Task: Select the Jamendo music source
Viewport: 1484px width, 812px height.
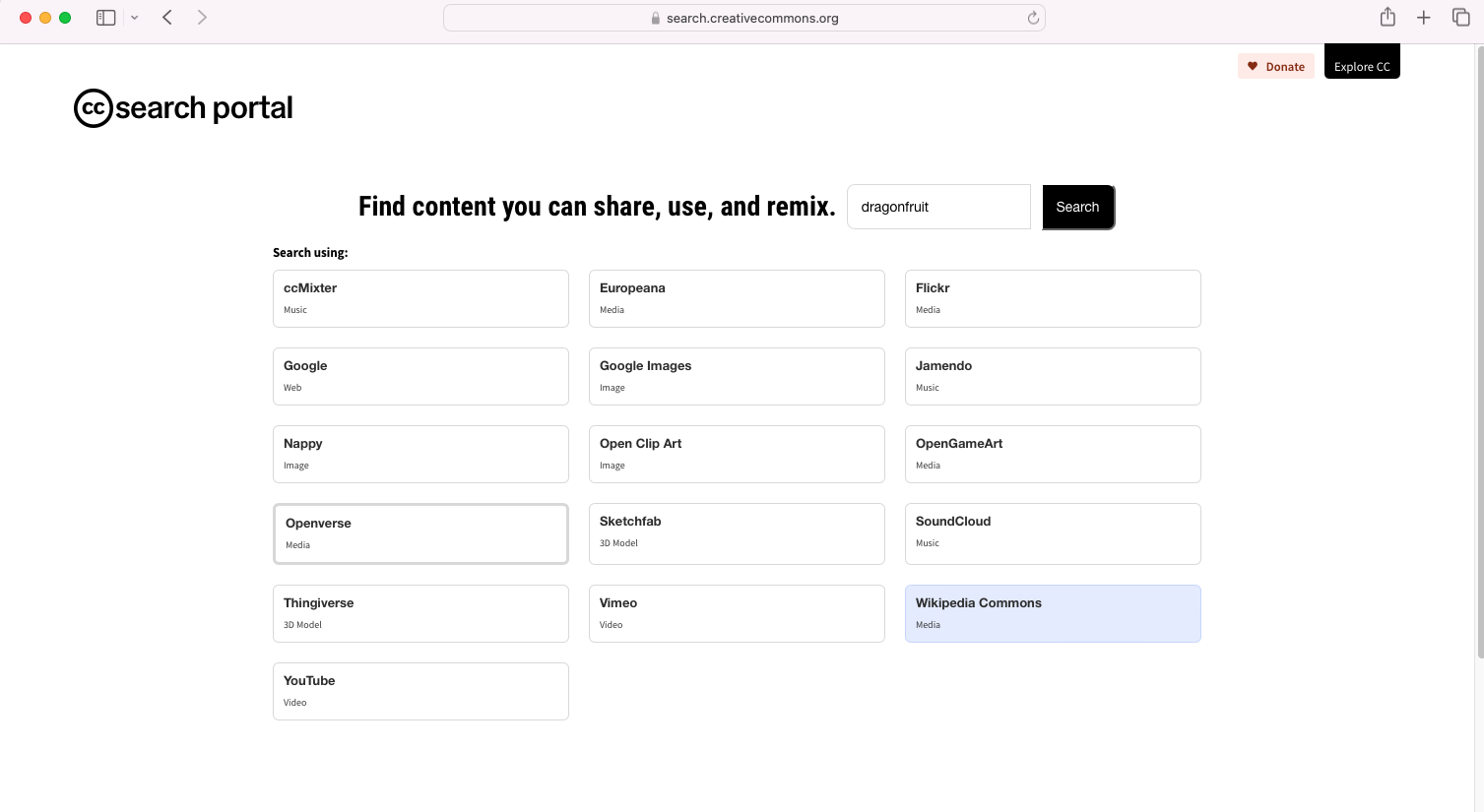Action: pos(1053,376)
